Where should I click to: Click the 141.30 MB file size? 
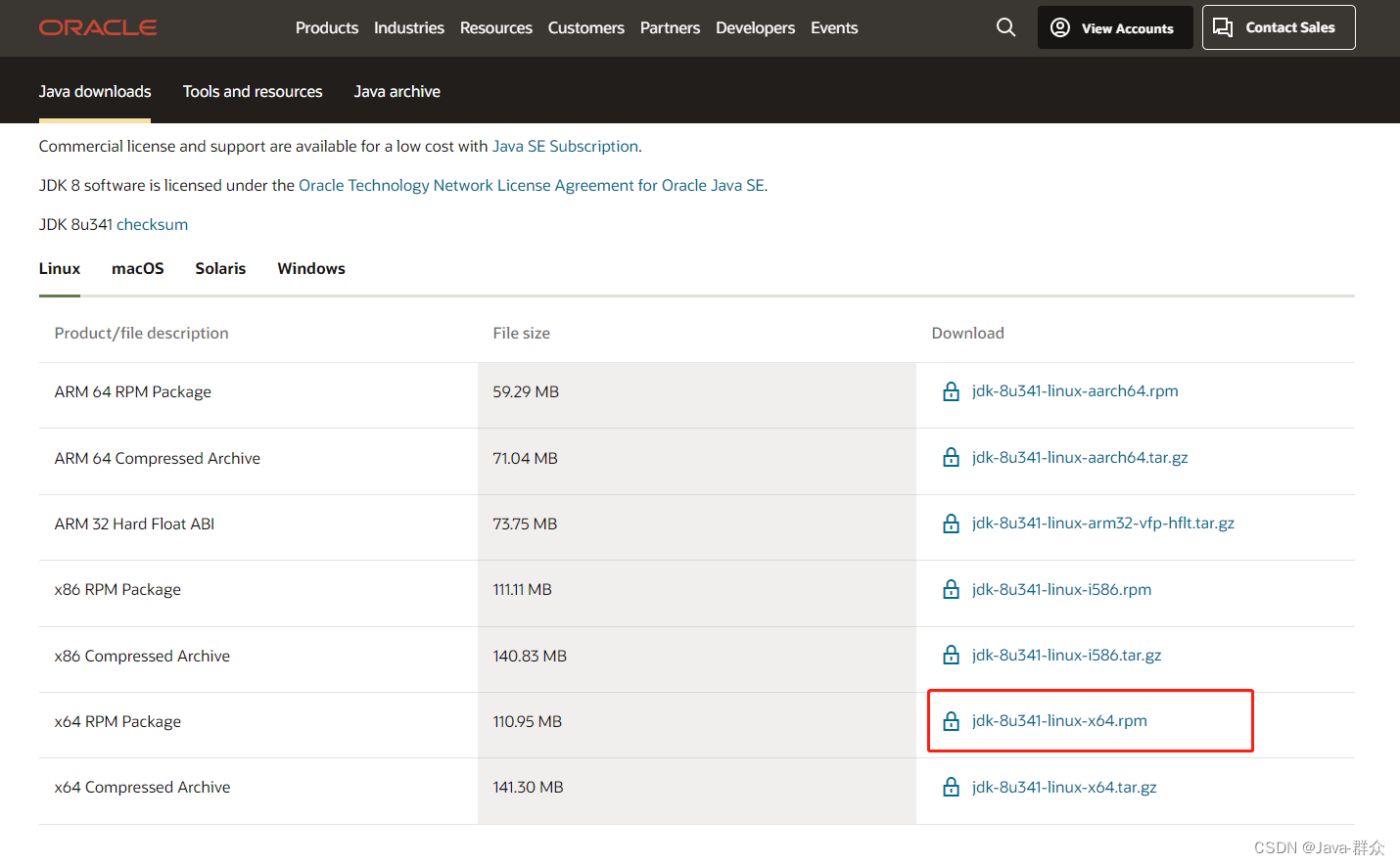pos(528,787)
